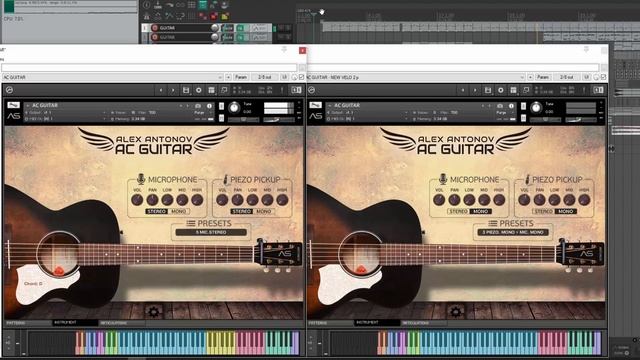Image resolution: width=640 pixels, height=360 pixels.
Task: Click info icon in right instrument header
Action: [x=511, y=106]
